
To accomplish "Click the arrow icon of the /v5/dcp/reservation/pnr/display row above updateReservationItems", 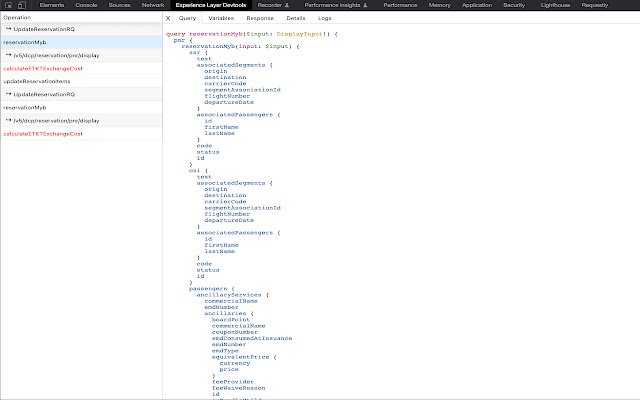I will click(8, 55).
